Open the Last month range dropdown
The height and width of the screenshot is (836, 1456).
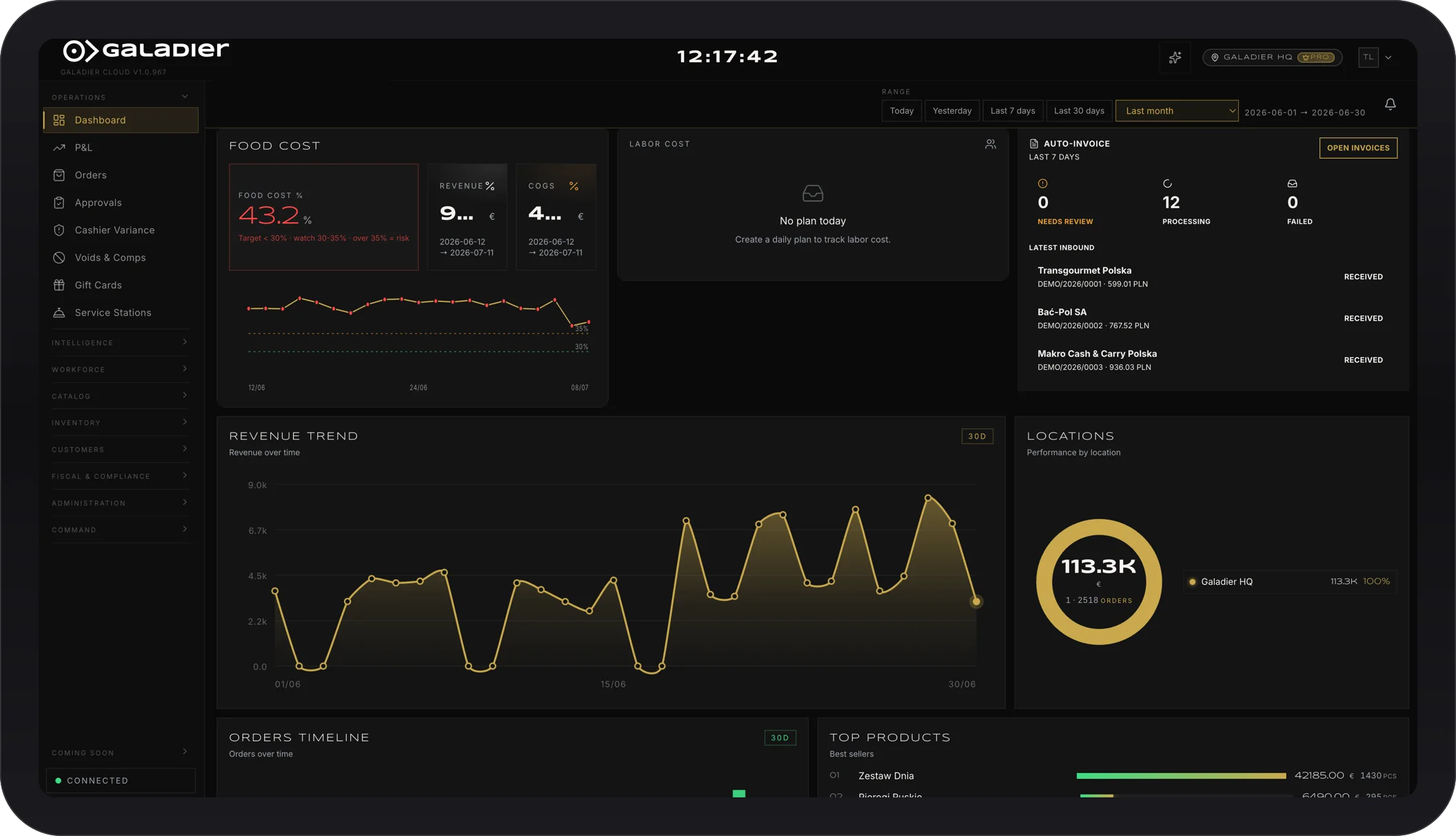[x=1177, y=111]
